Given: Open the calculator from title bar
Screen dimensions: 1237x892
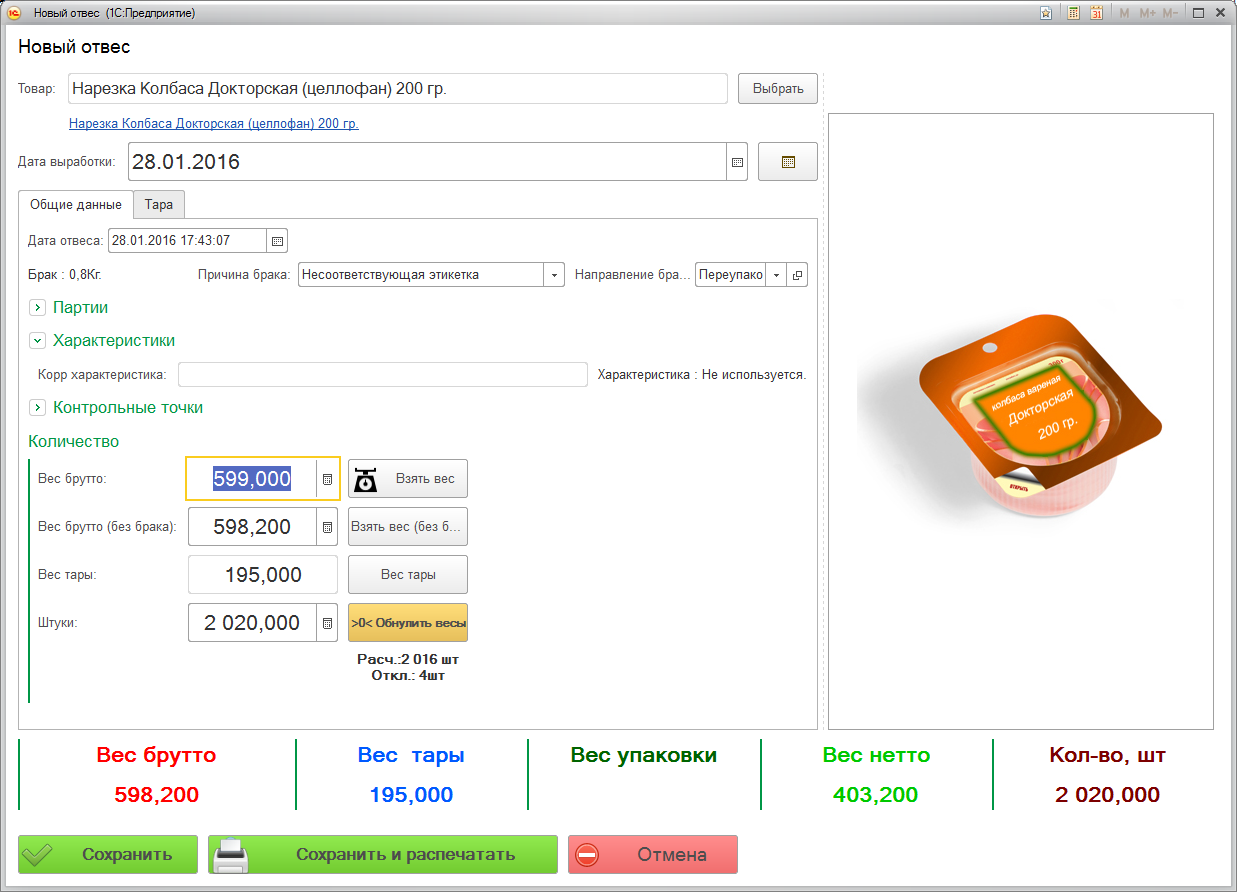Looking at the screenshot, I should (1073, 13).
